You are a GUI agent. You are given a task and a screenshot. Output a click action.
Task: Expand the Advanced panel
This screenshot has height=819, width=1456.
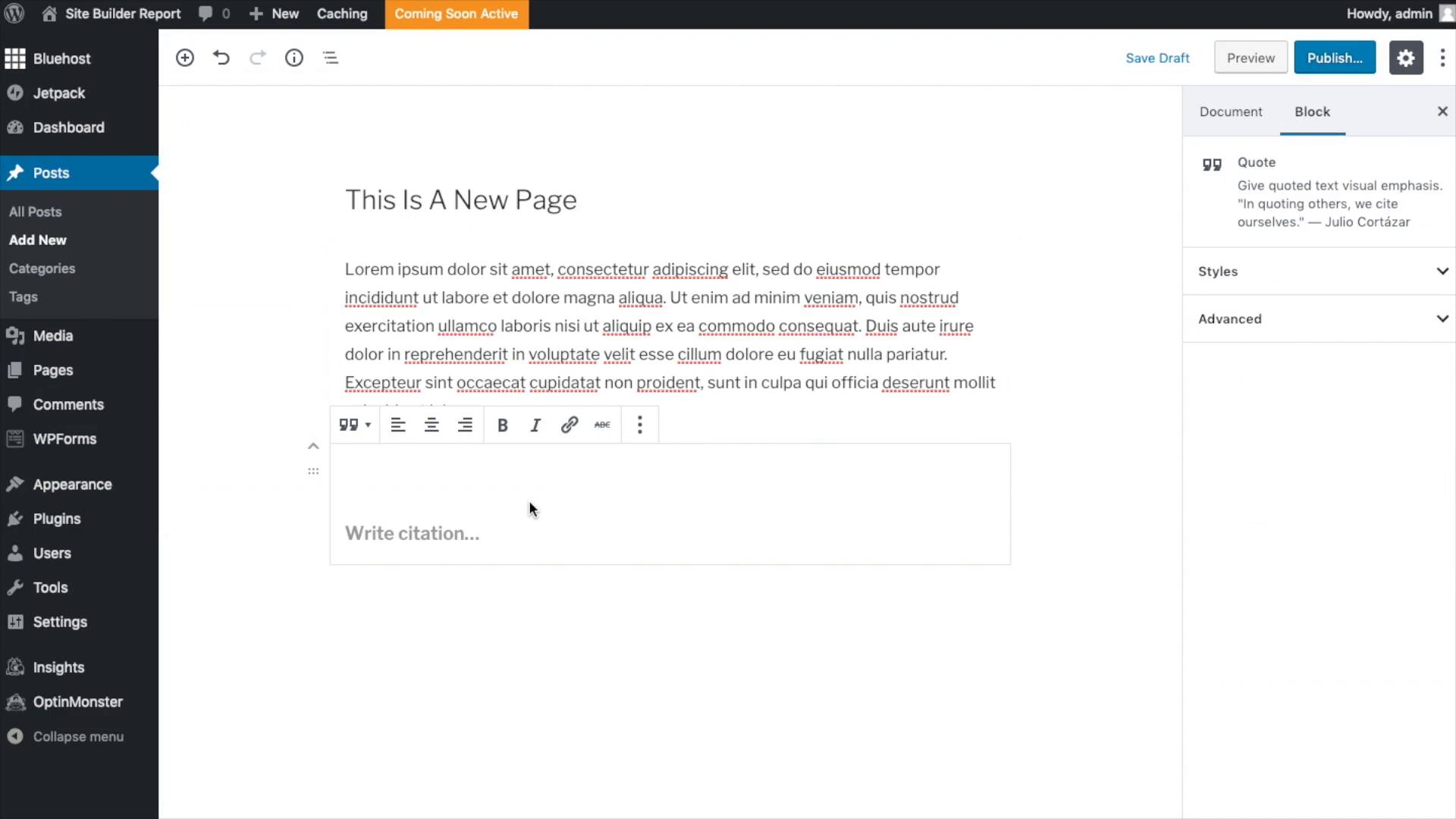tap(1319, 319)
